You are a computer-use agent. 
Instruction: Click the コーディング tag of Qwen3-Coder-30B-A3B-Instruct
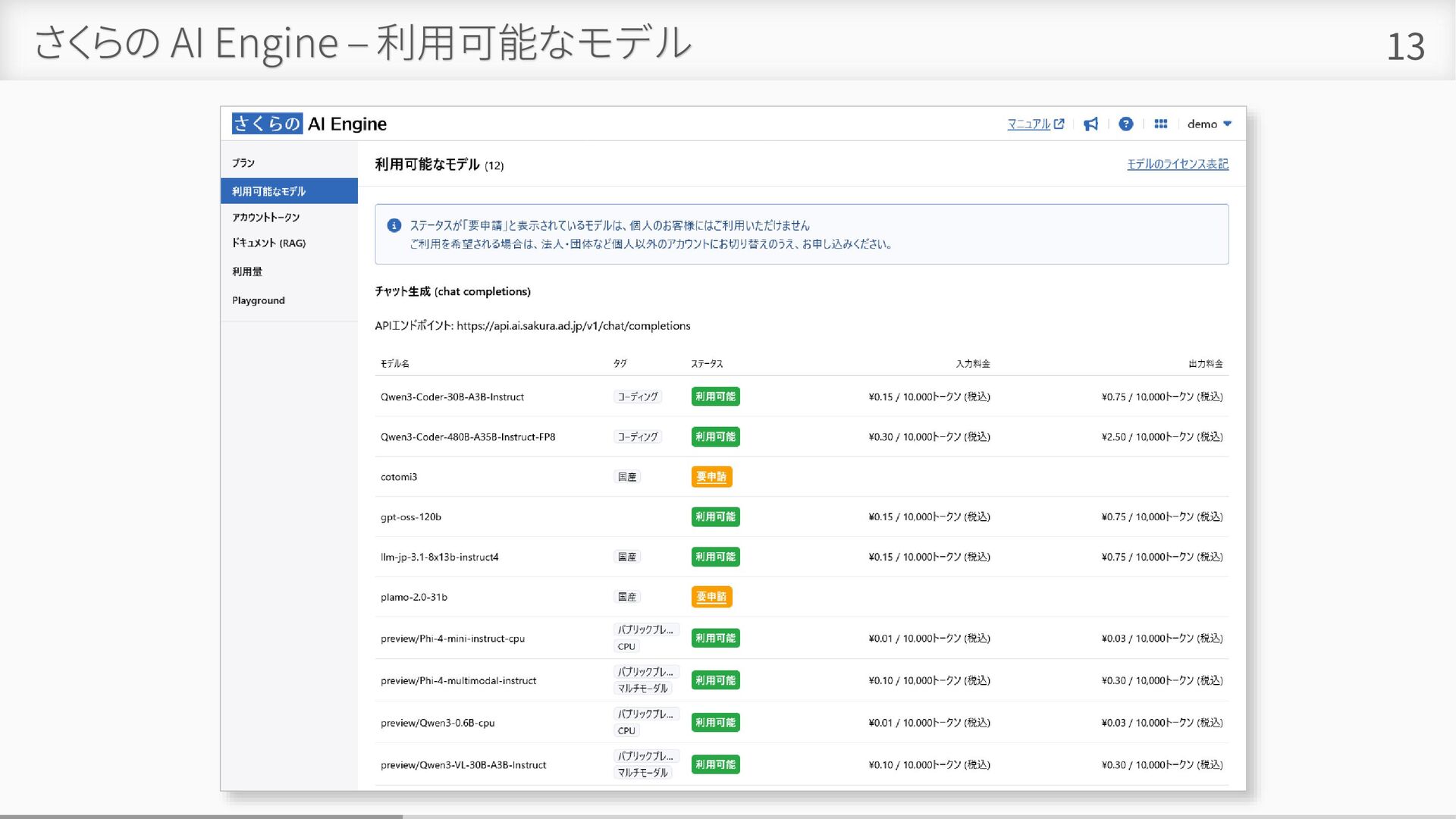point(637,397)
